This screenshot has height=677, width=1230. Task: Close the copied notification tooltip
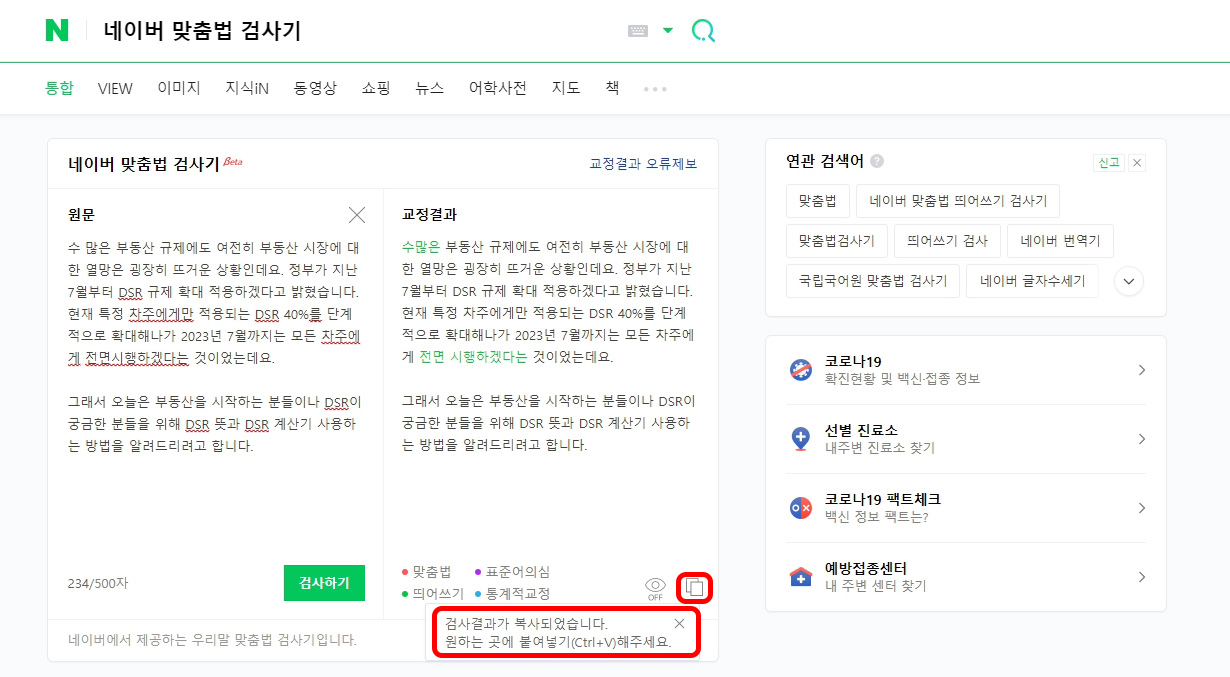pyautogui.click(x=680, y=623)
